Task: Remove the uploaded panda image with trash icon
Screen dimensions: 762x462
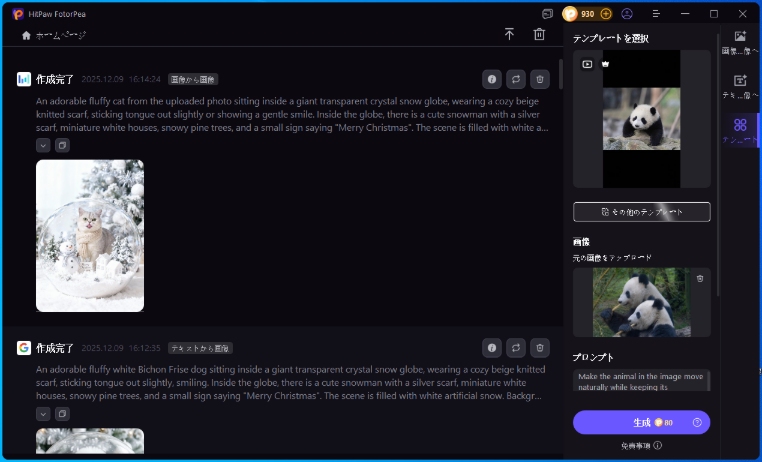Action: [700, 278]
